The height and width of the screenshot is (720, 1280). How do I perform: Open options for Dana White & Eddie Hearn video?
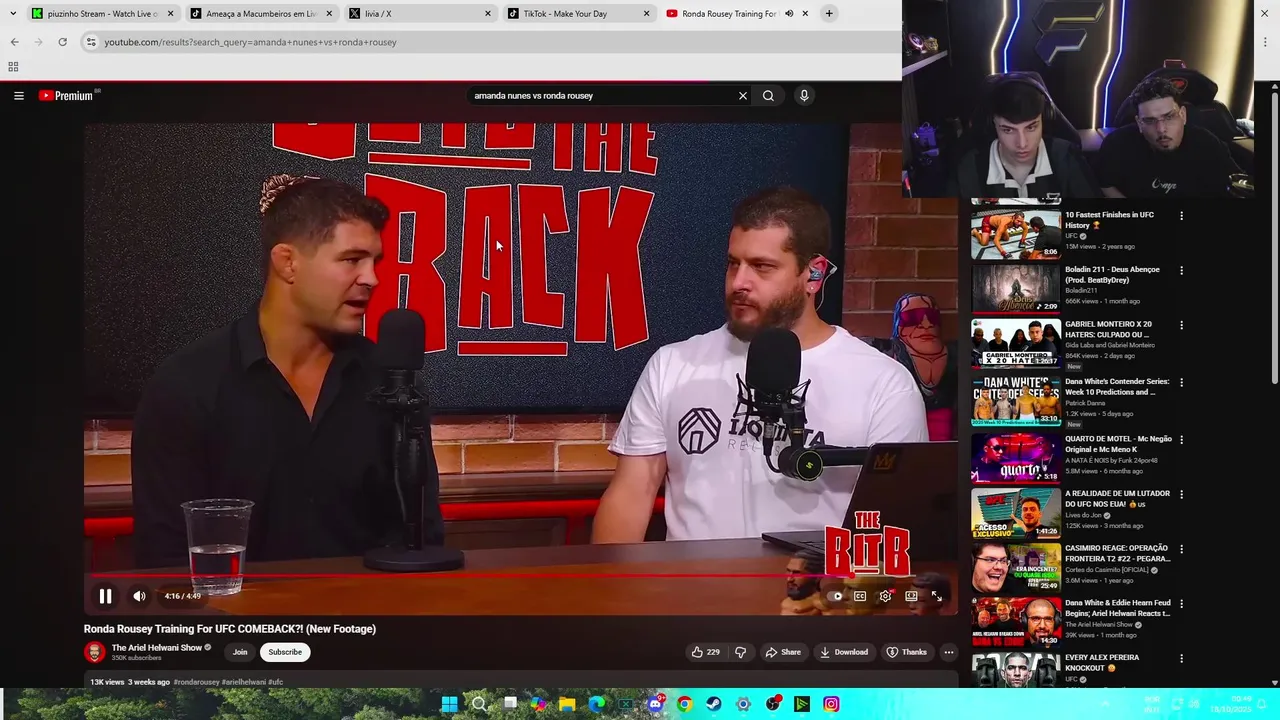tap(1181, 605)
